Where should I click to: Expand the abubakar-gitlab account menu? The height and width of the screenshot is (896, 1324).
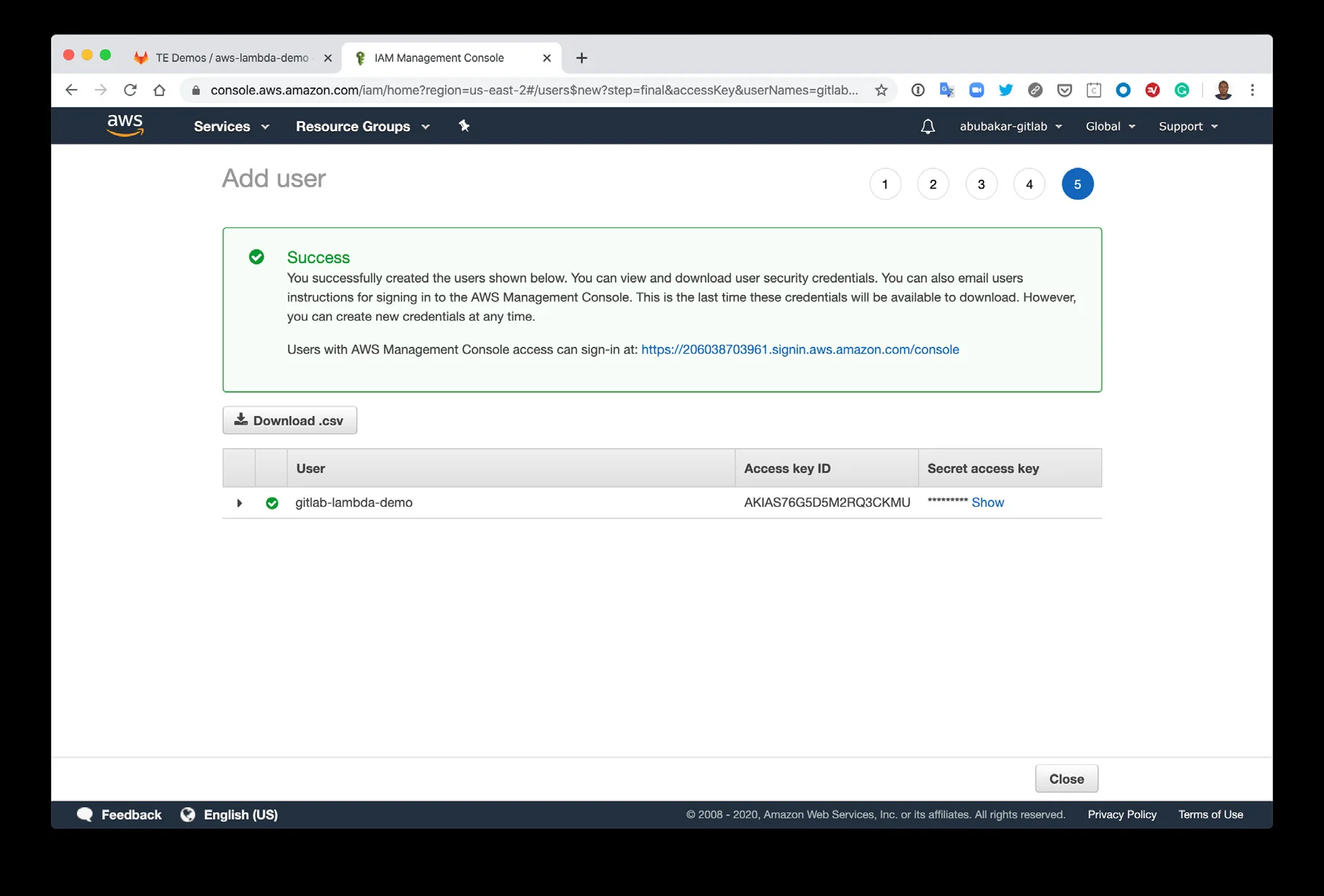coord(1010,127)
